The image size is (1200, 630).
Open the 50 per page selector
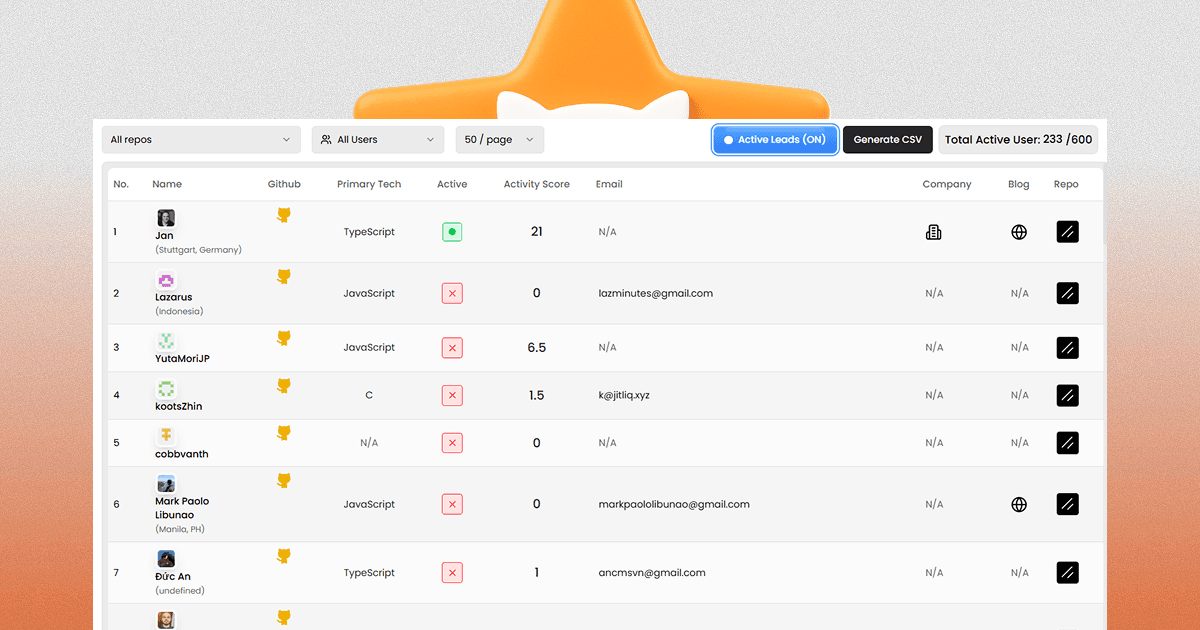pyautogui.click(x=499, y=139)
